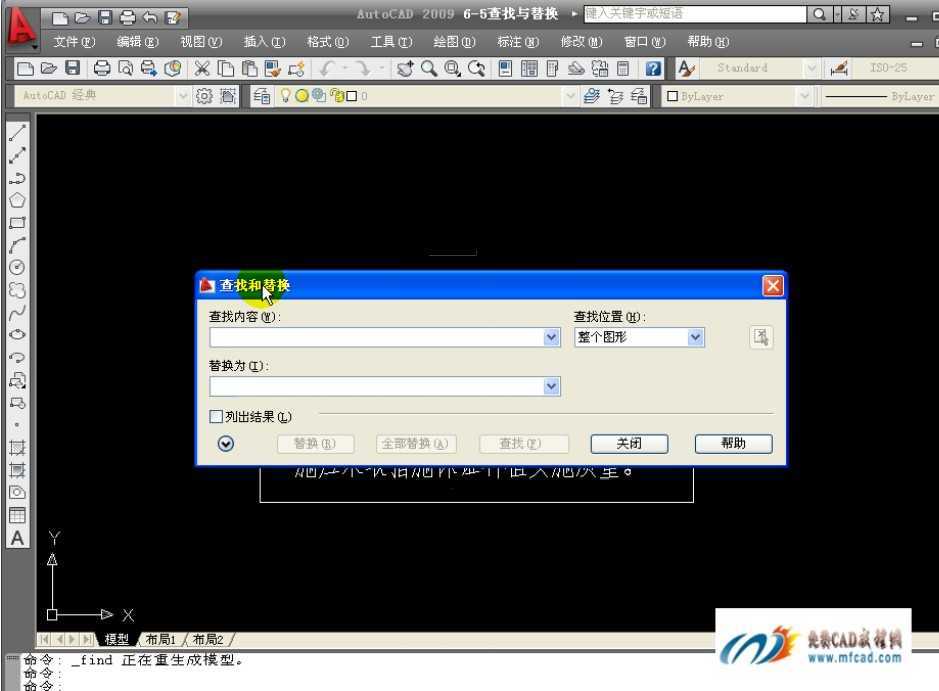Image resolution: width=939 pixels, height=691 pixels.
Task: Select the Polyline tool
Action: click(x=17, y=178)
